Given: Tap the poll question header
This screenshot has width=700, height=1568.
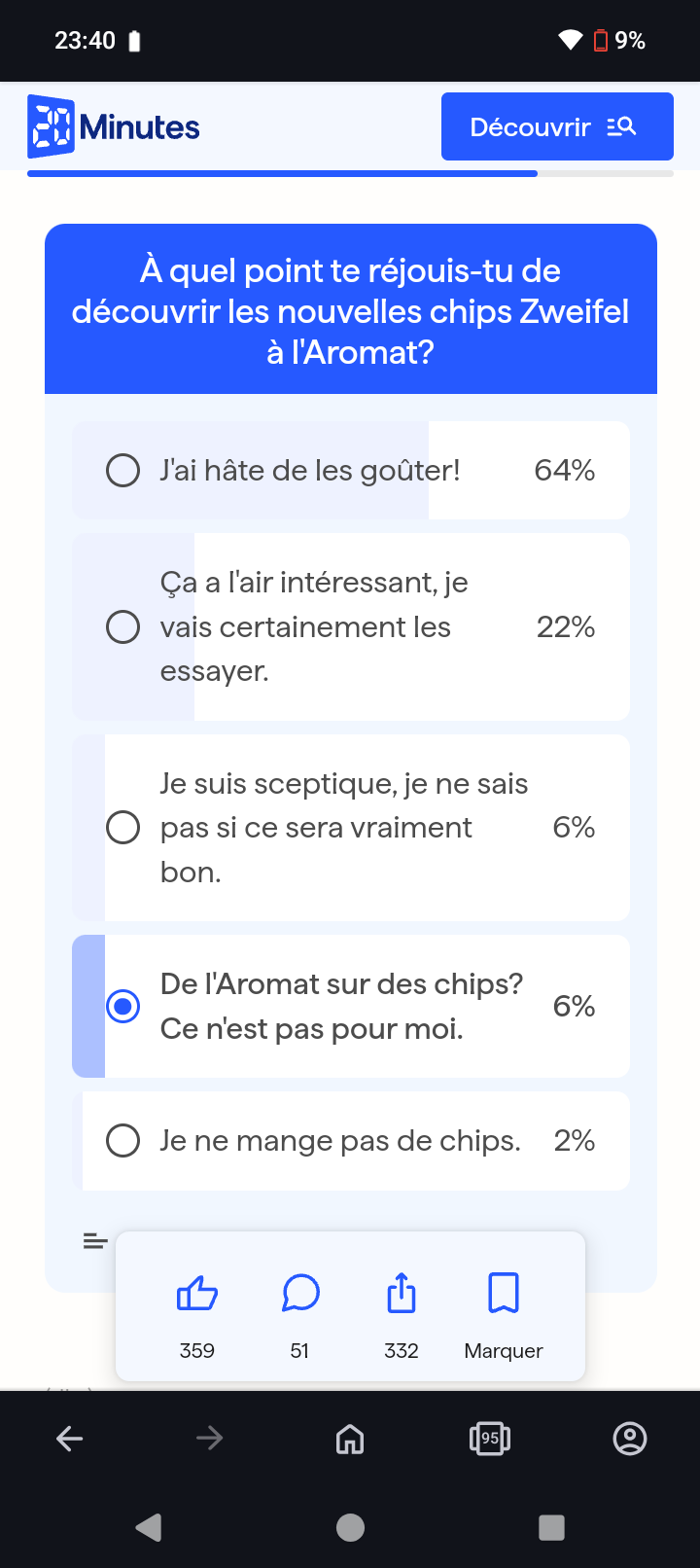Looking at the screenshot, I should pyautogui.click(x=350, y=311).
